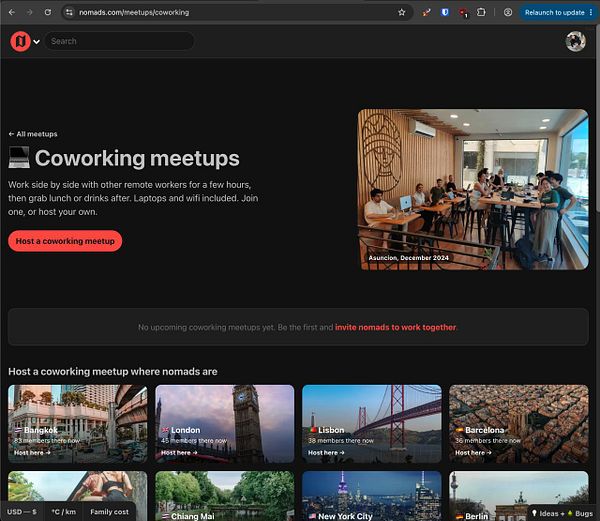
Task: Click '38 members there now' on Lisbon
Action: point(341,441)
